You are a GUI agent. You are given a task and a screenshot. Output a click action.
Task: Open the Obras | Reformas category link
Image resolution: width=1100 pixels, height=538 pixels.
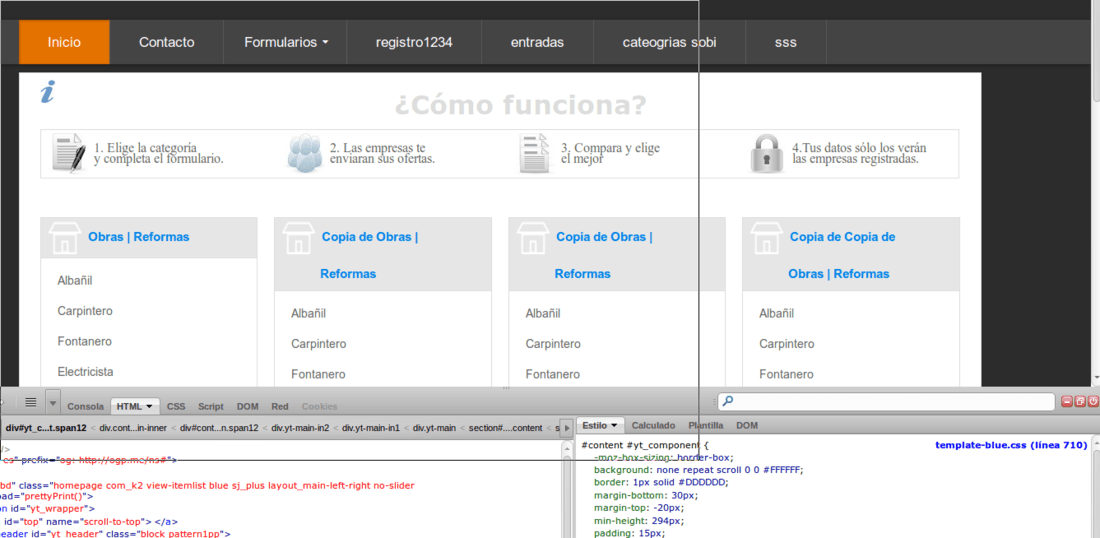[x=139, y=237]
